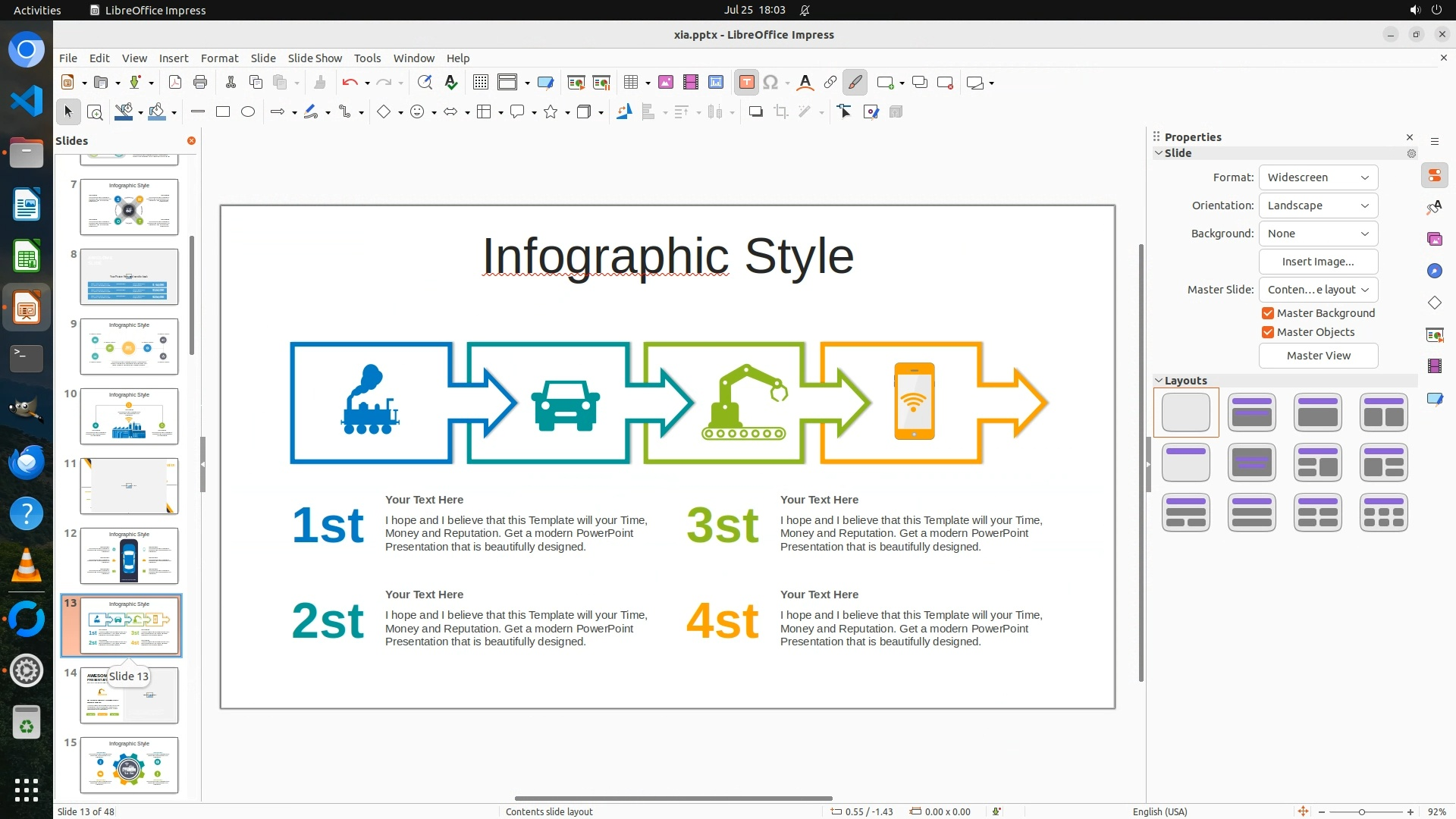Select the Rectangle shape tool

(x=223, y=112)
